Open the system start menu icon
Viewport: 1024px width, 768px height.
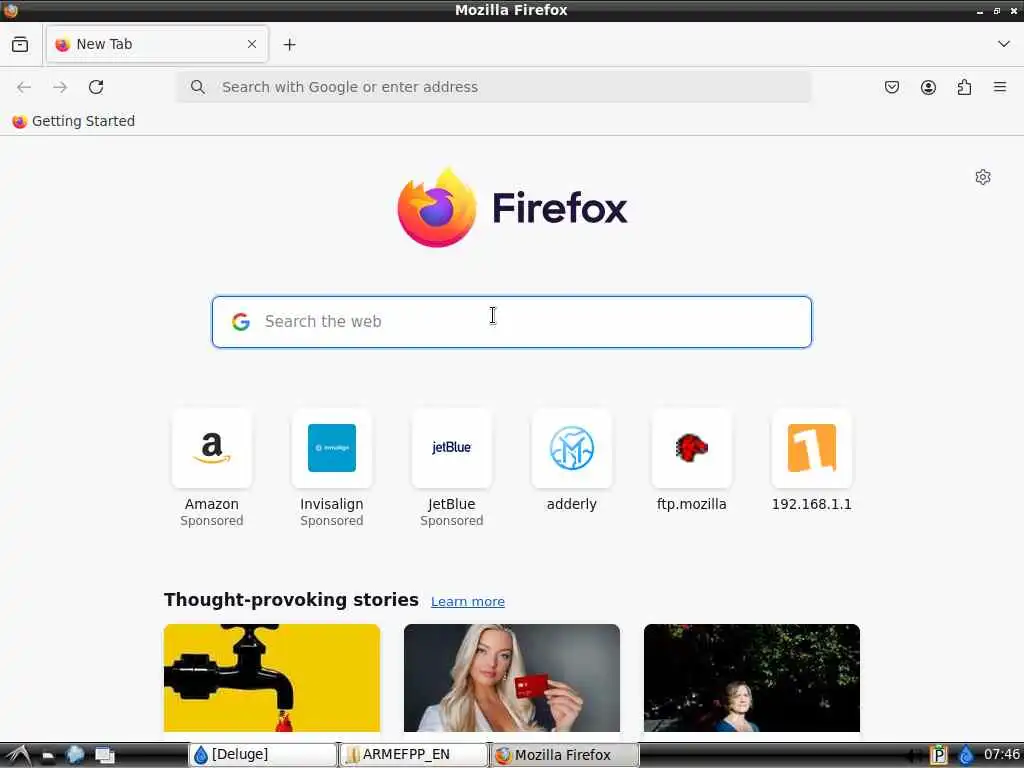[x=18, y=755]
